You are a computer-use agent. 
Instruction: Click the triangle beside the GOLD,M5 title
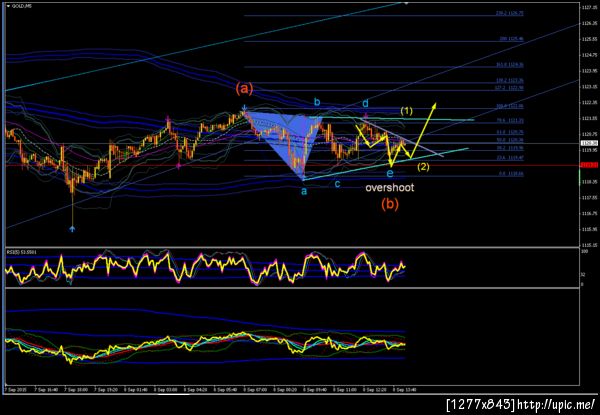(8, 7)
